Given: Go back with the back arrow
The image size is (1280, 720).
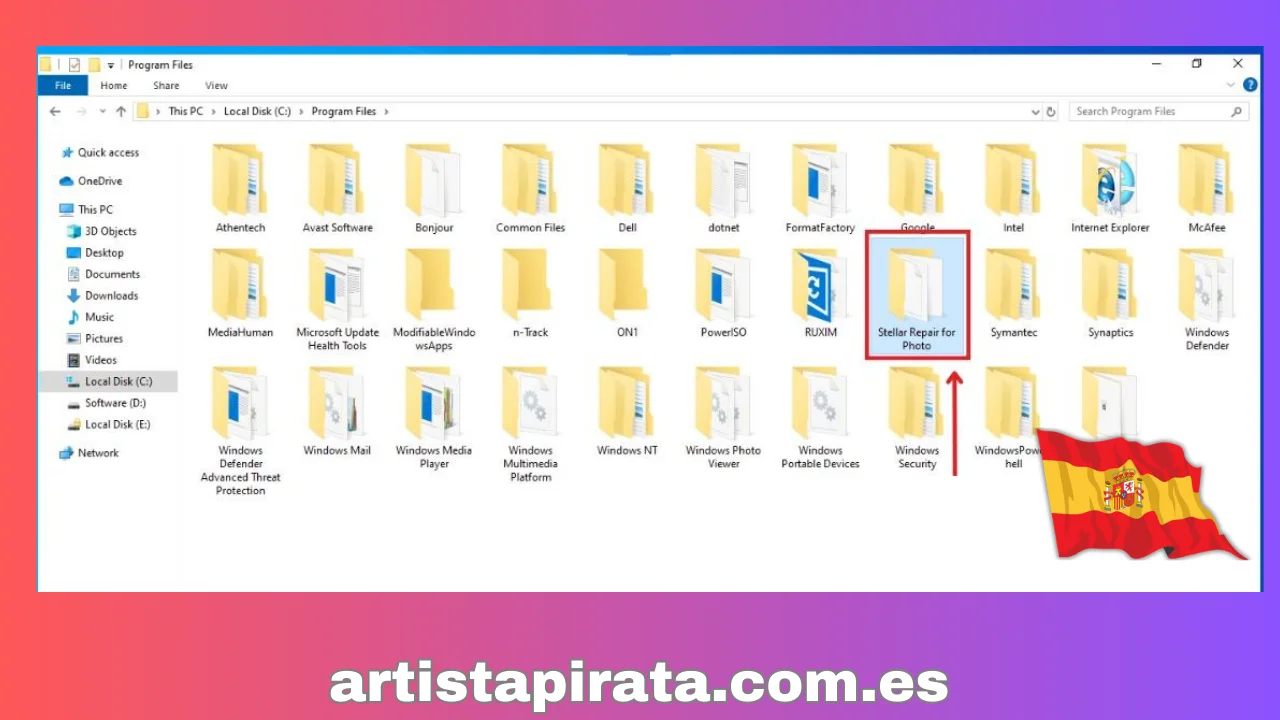Looking at the screenshot, I should pyautogui.click(x=56, y=111).
